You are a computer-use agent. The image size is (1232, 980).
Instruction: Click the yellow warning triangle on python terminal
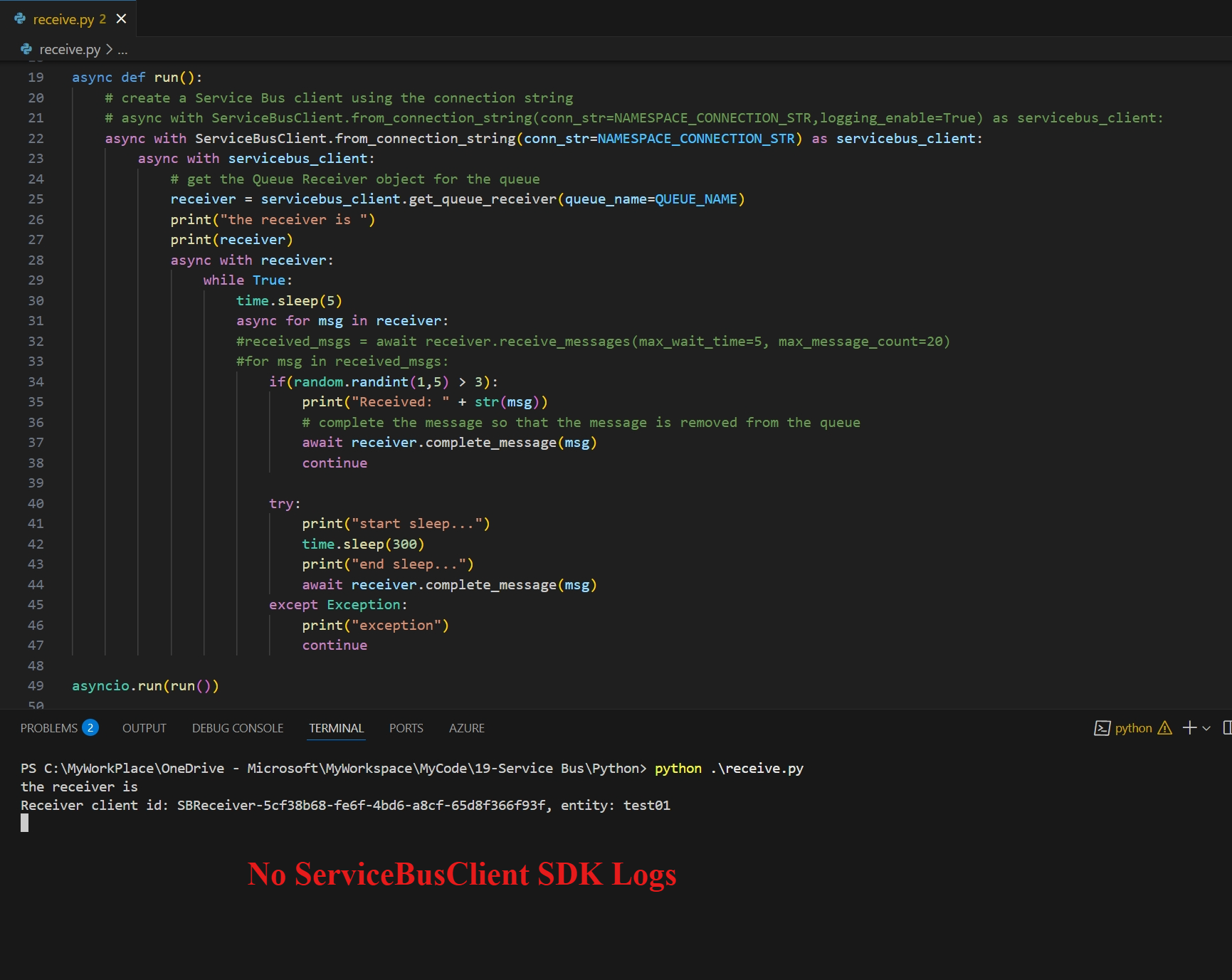click(x=1164, y=728)
